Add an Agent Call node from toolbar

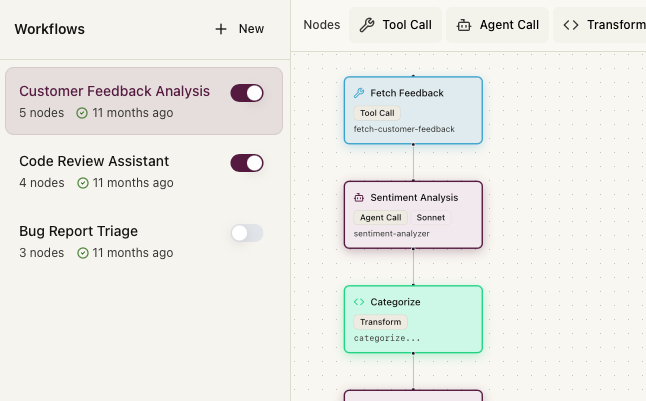[497, 25]
